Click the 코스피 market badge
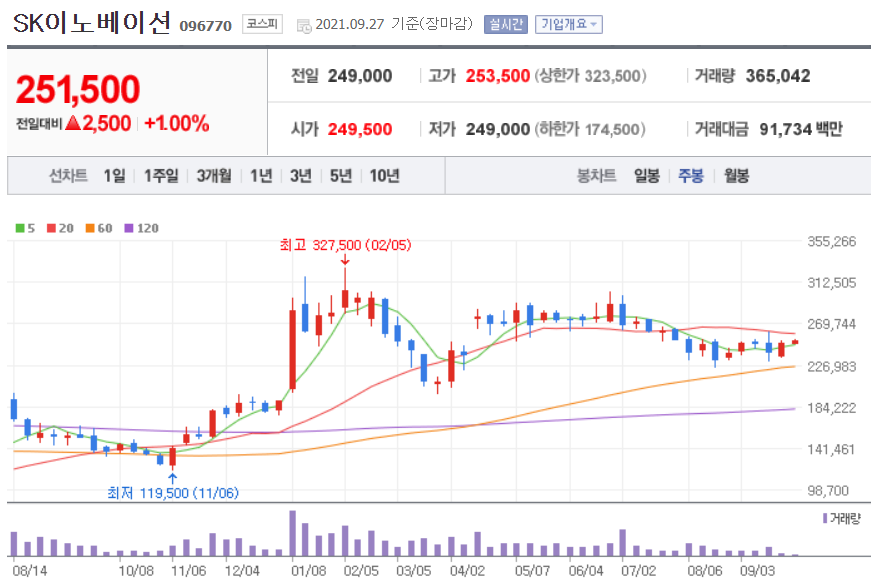 point(262,24)
